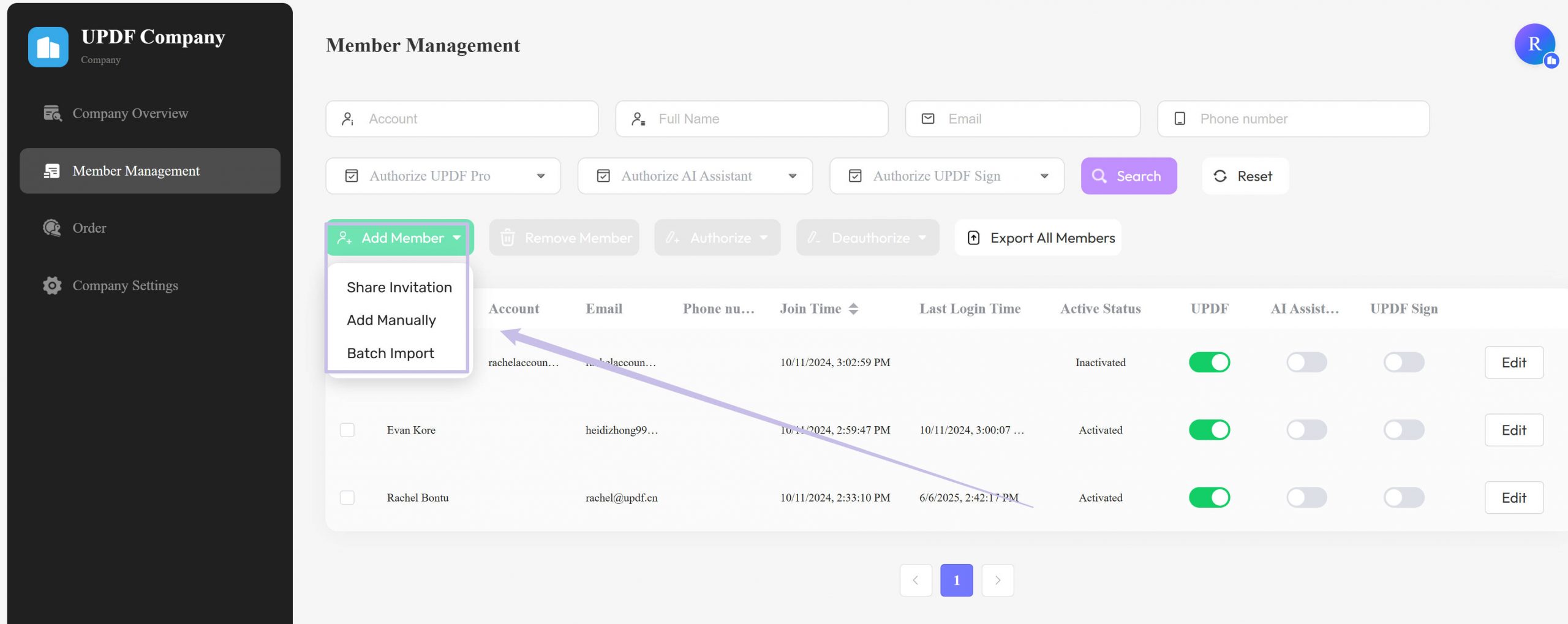This screenshot has height=624, width=1568.
Task: Toggle UPDF switch for Evan Kore
Action: [1210, 430]
